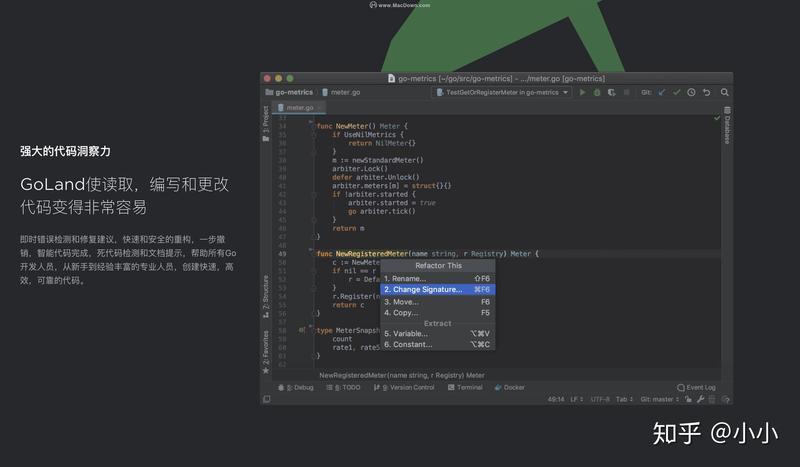The height and width of the screenshot is (467, 800).
Task: Open the Version Control tool window
Action: [x=404, y=387]
